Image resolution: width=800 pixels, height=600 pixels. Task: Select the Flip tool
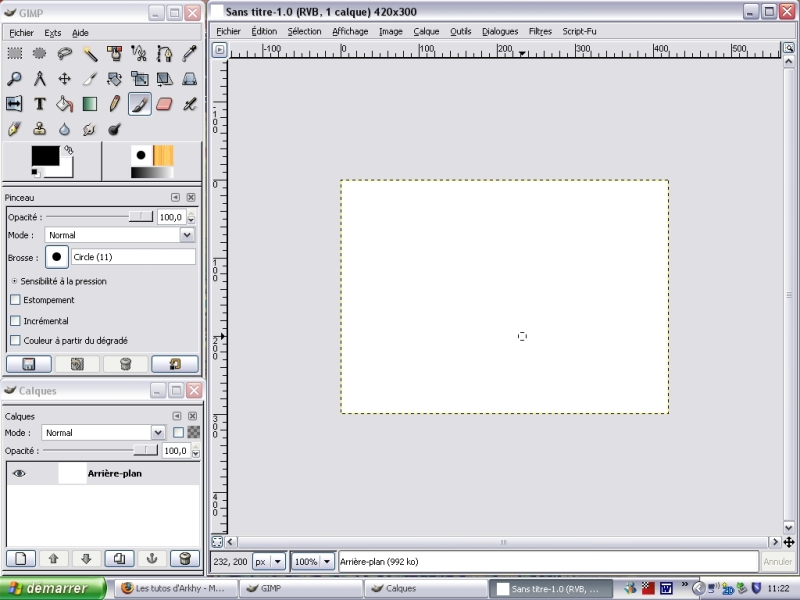[14, 104]
